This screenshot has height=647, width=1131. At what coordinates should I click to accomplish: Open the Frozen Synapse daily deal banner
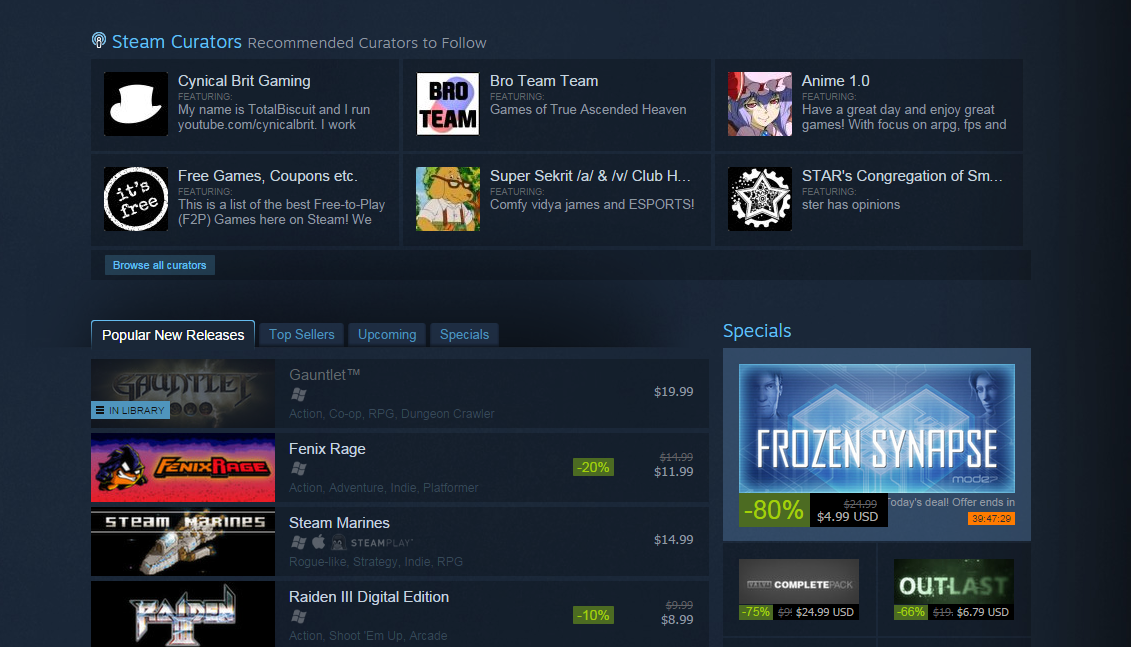tap(876, 428)
